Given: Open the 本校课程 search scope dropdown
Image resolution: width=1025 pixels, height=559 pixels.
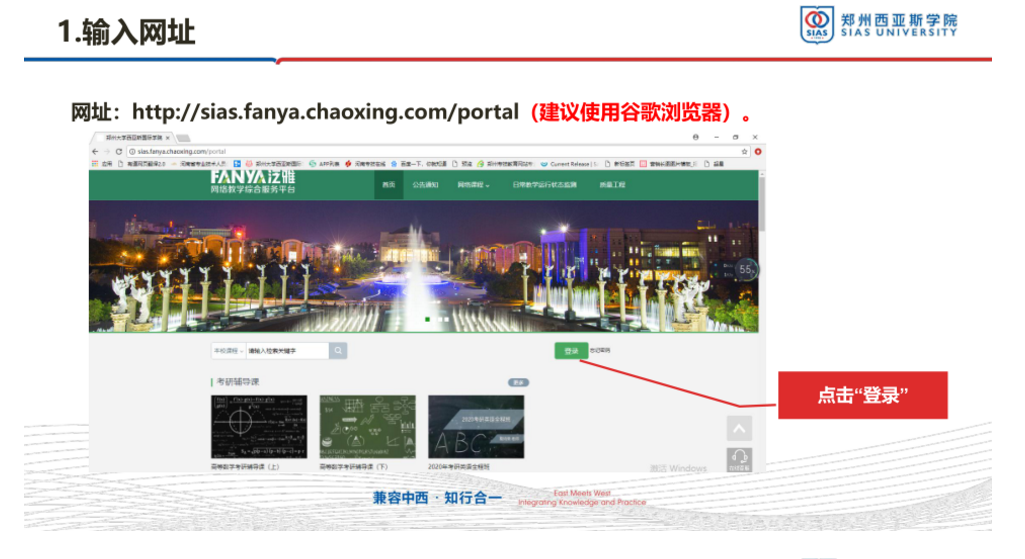Looking at the screenshot, I should [227, 351].
